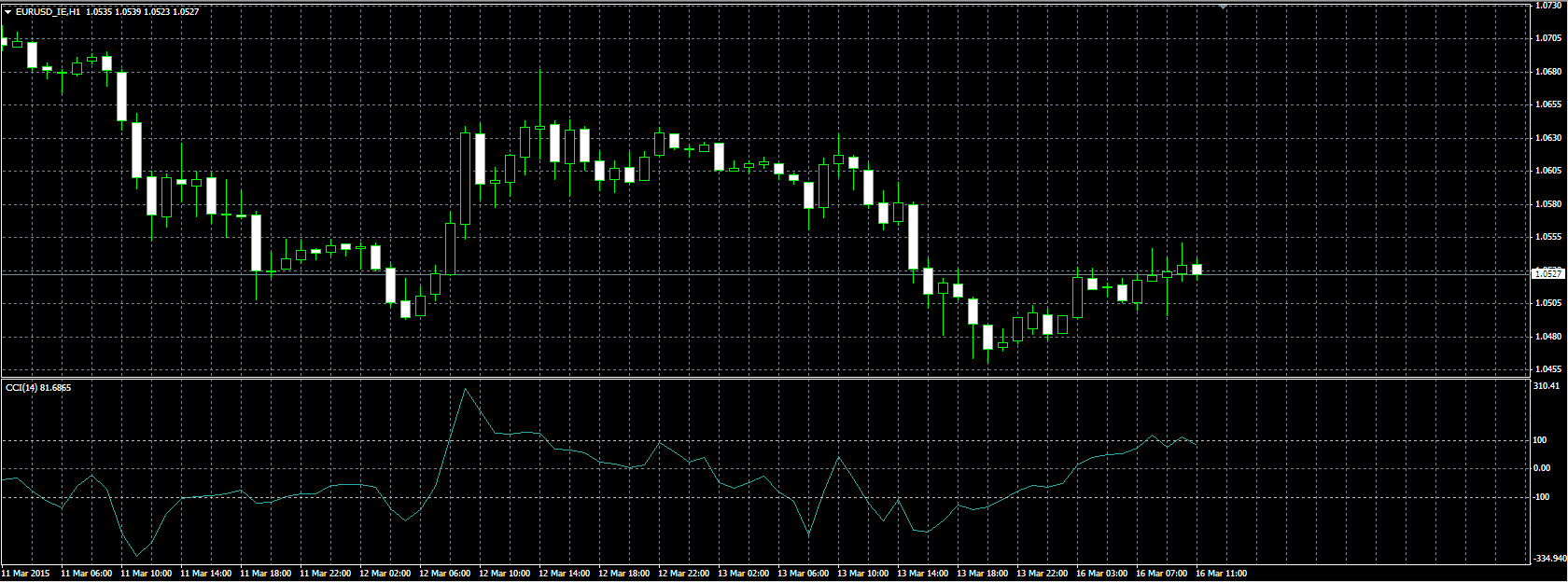Image resolution: width=1568 pixels, height=582 pixels.
Task: Click the highest peak of the CCI line
Action: pos(466,389)
